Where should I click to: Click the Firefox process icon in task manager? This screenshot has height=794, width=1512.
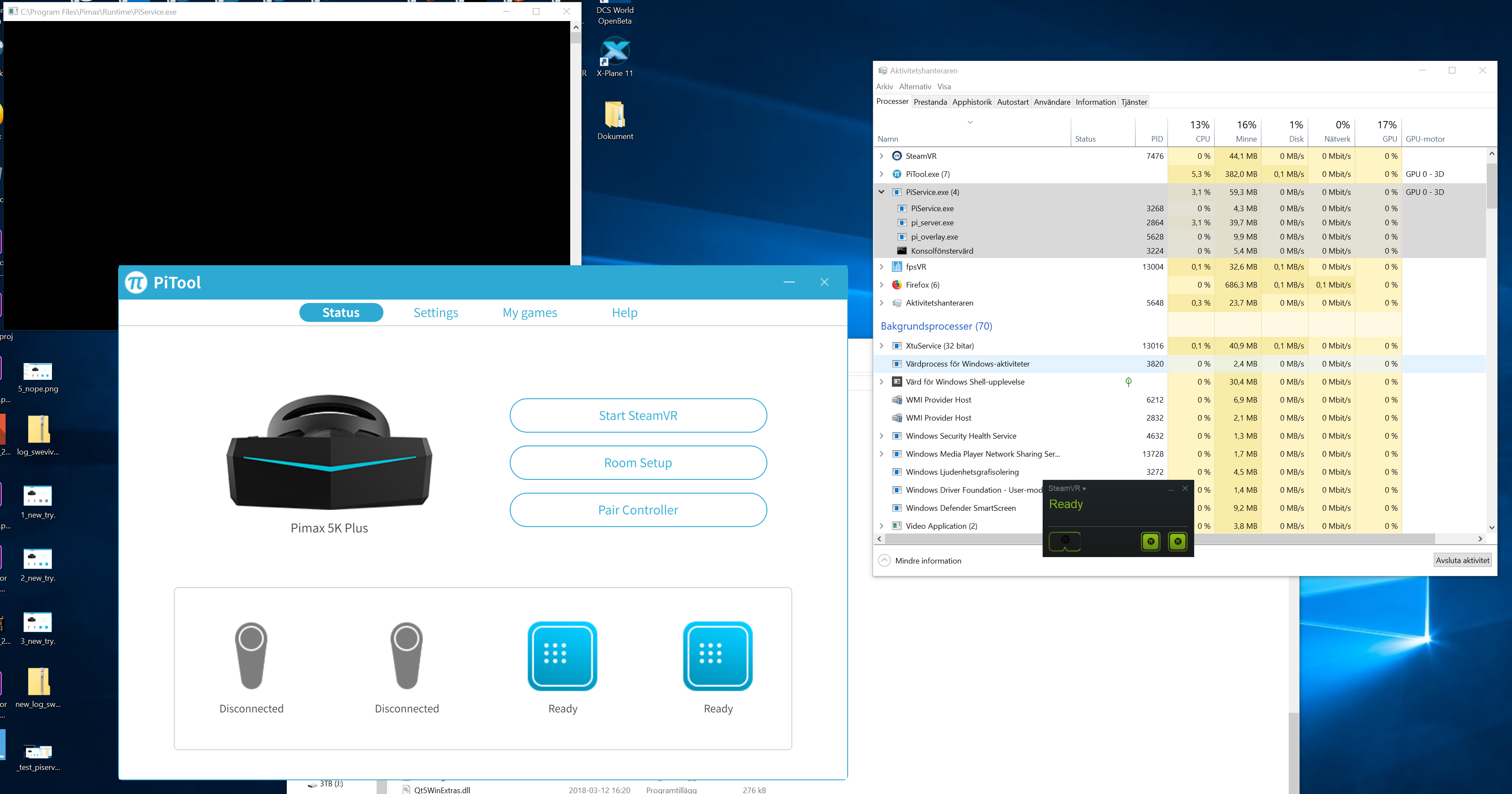[896, 285]
